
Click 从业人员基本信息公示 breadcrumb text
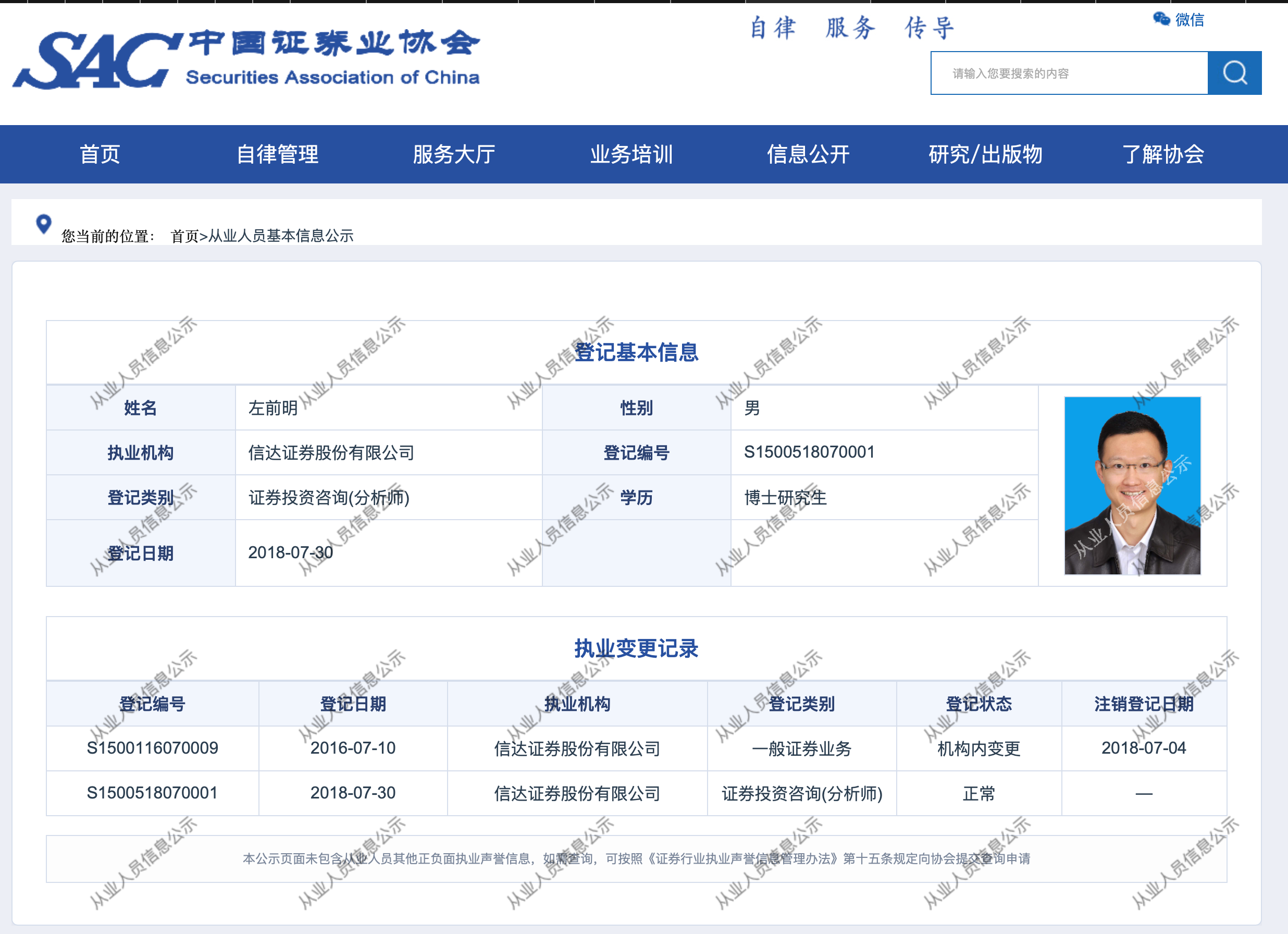(281, 236)
